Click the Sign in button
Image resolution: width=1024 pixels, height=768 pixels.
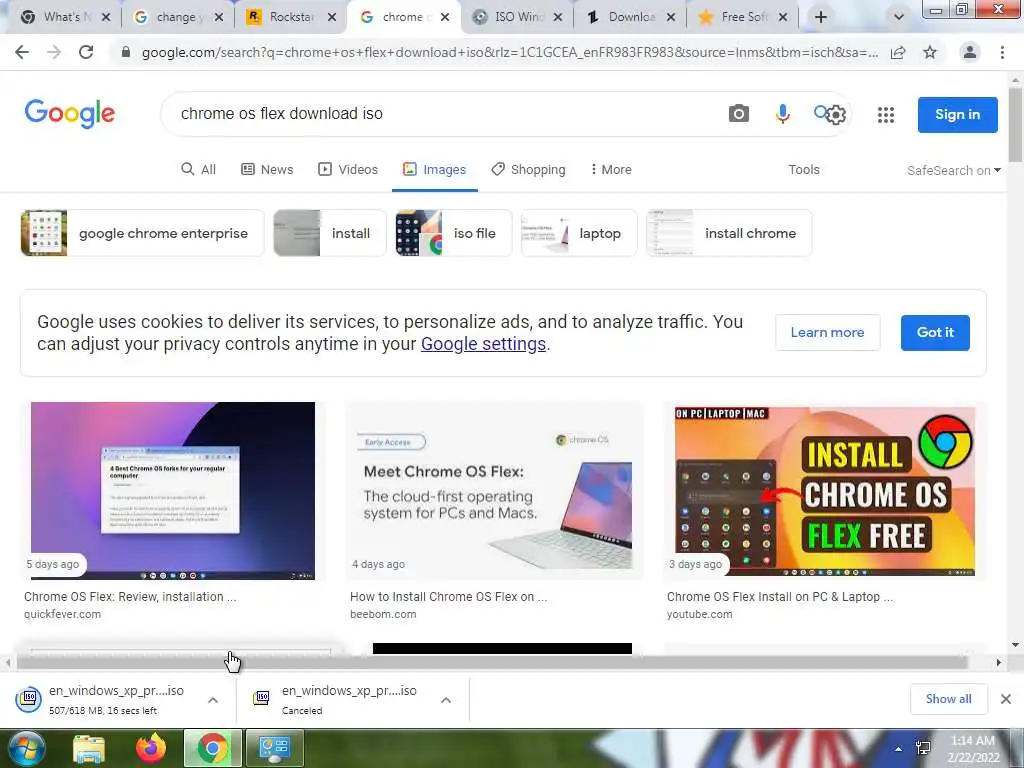957,114
